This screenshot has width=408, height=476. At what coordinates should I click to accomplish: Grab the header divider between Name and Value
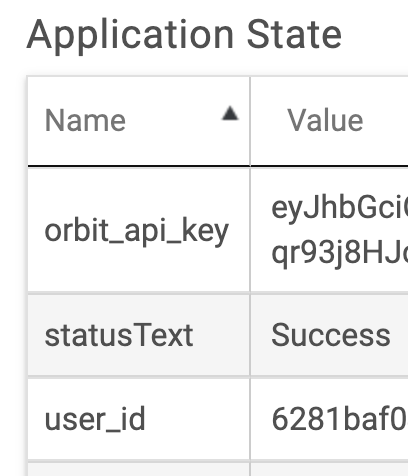[250, 121]
